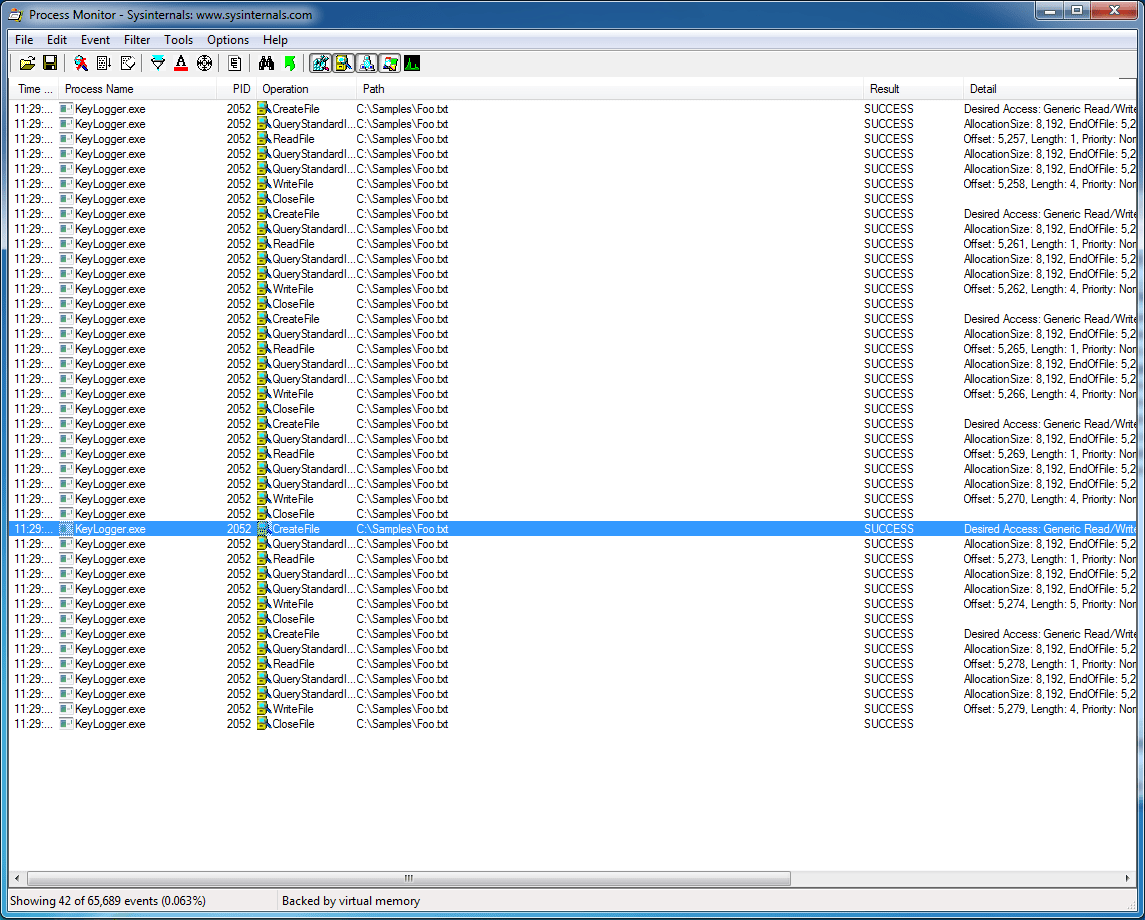Click the Clear display icon

[128, 64]
